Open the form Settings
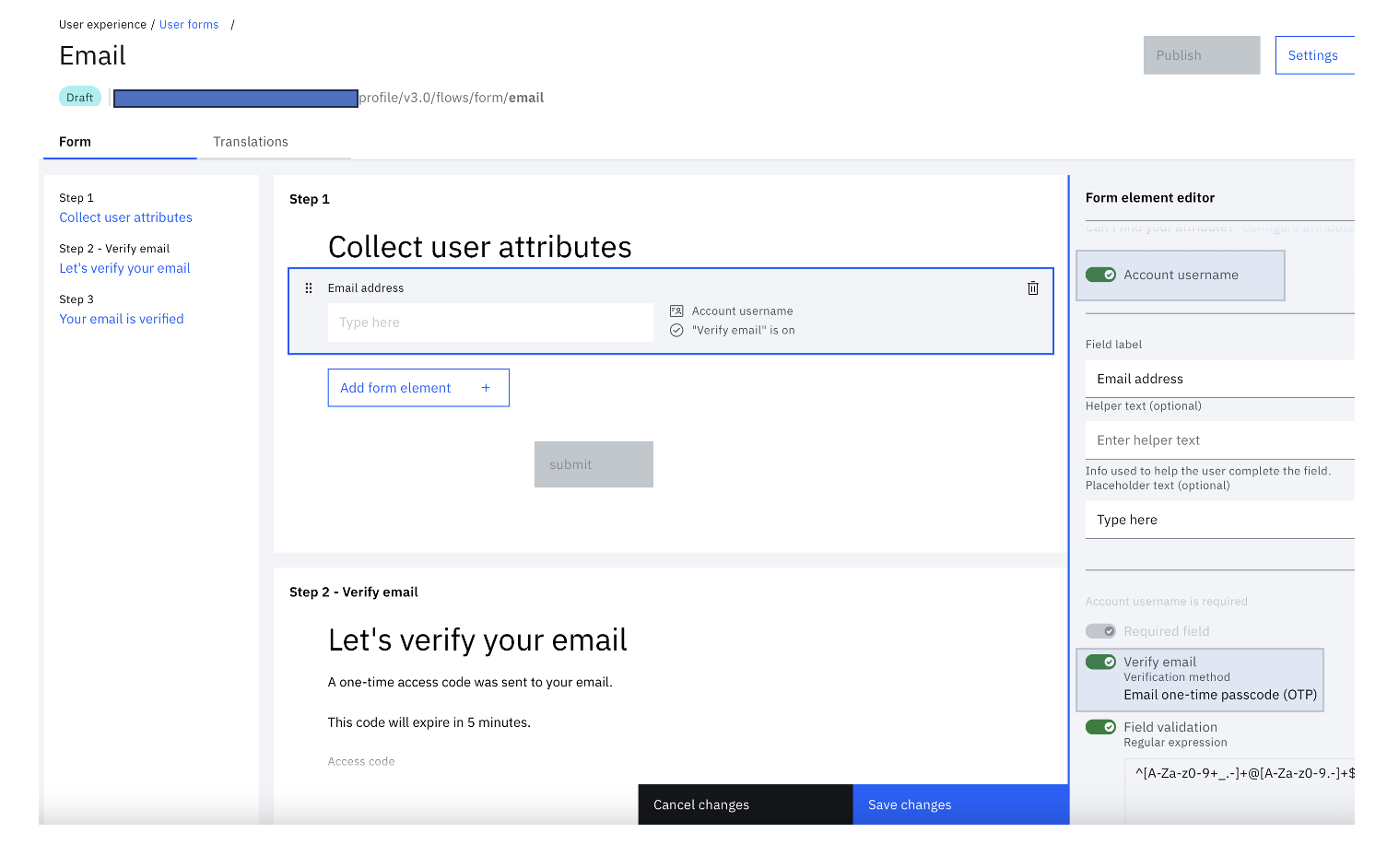 tap(1315, 55)
